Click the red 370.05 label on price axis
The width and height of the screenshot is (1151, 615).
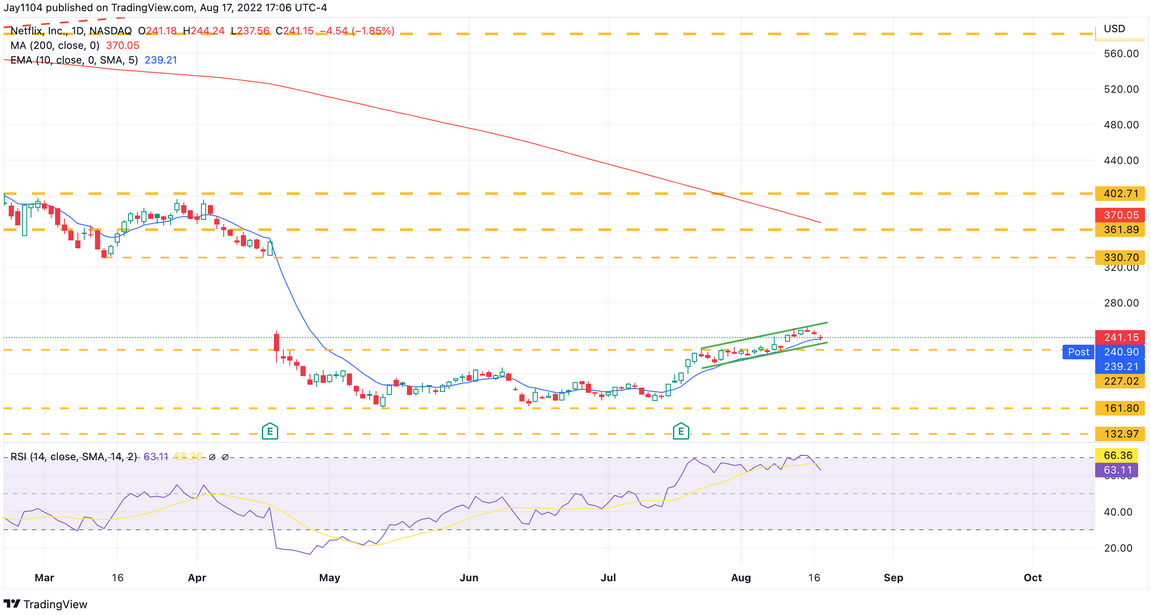click(1121, 215)
